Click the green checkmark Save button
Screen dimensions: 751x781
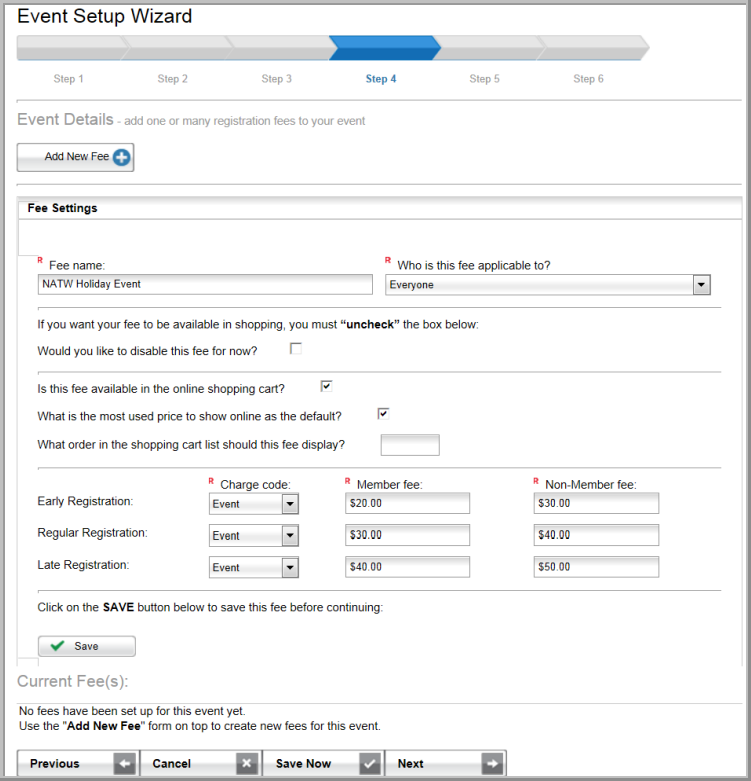point(87,646)
